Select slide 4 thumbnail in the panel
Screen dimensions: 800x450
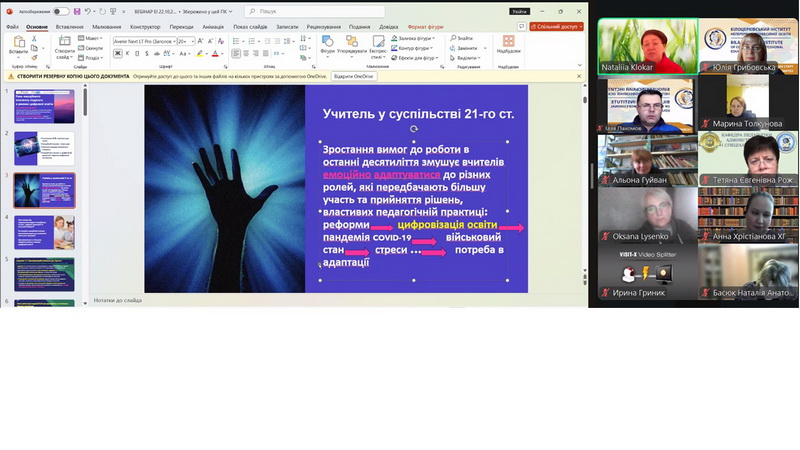pos(44,232)
